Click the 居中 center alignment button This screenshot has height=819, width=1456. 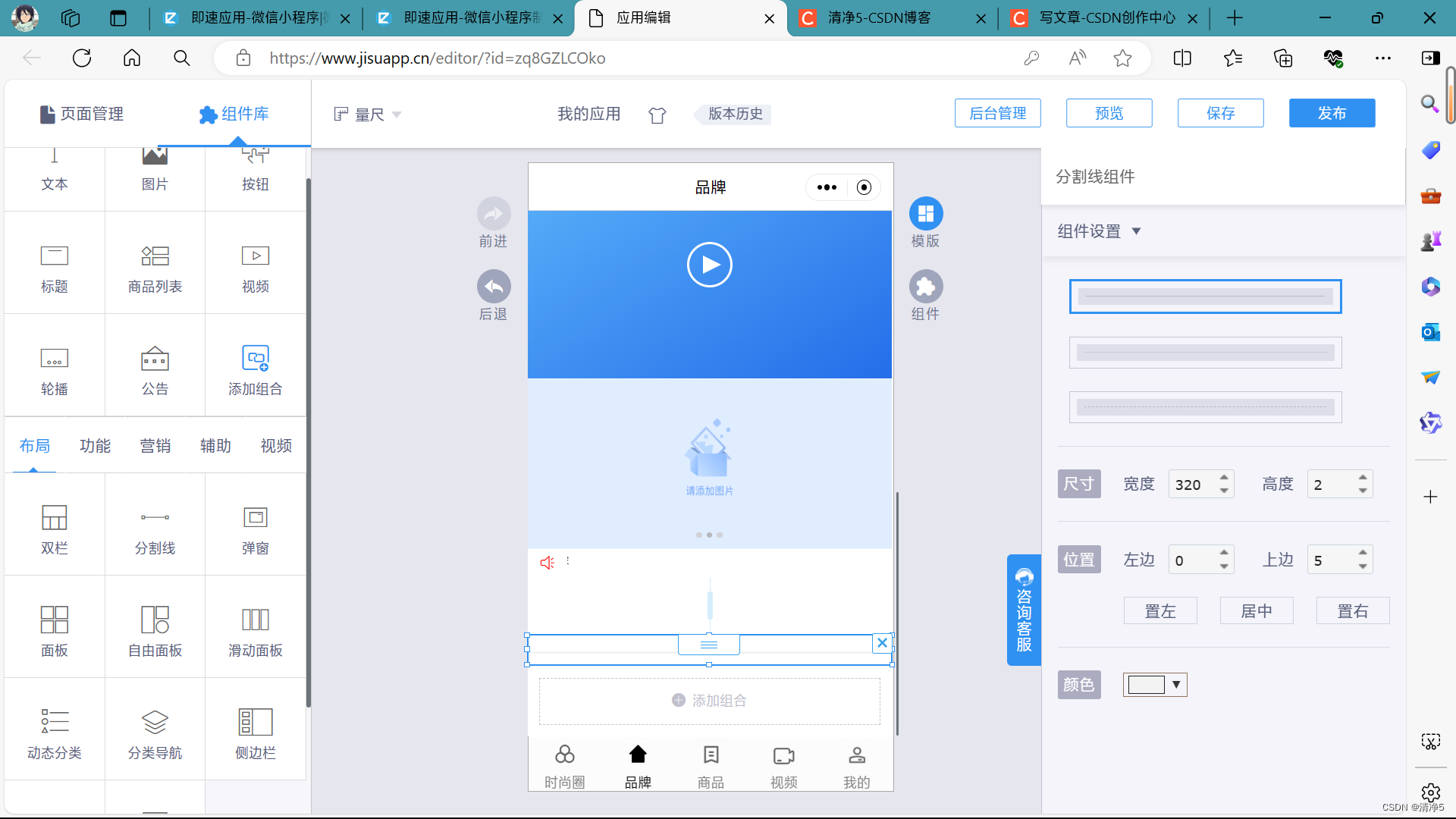tap(1257, 610)
